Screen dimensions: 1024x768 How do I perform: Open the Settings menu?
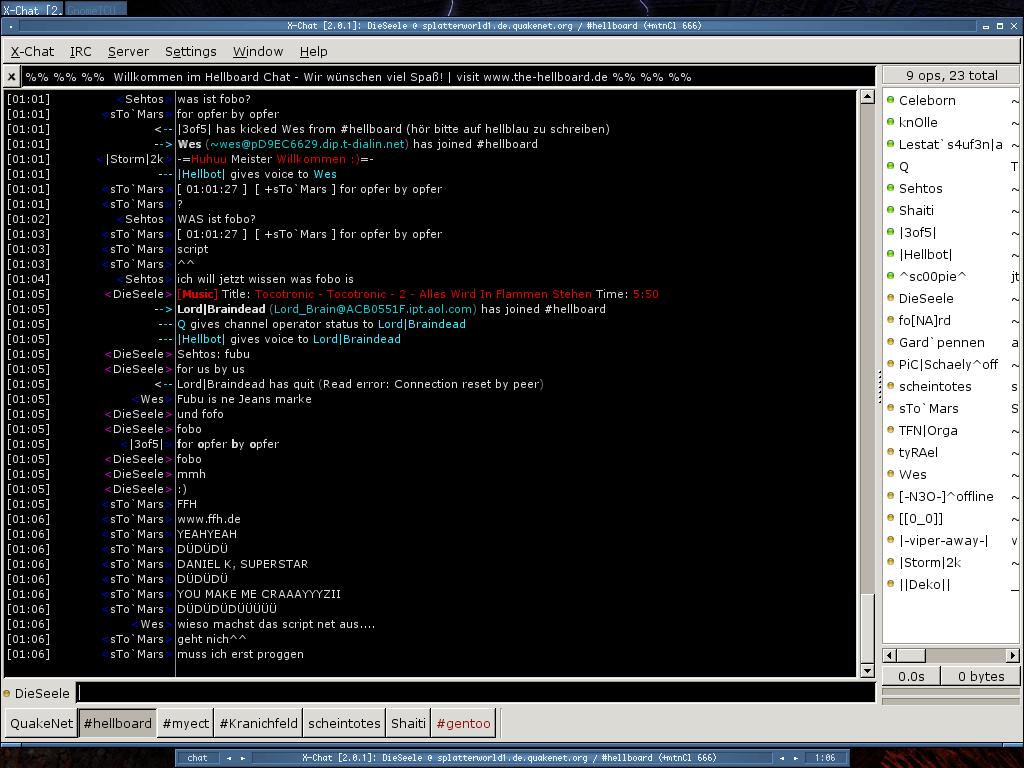(x=190, y=51)
